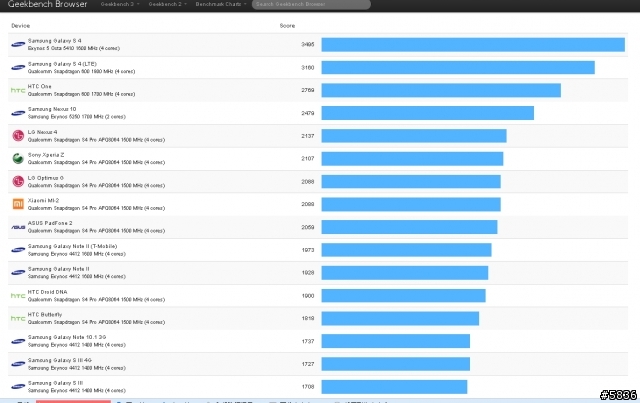Select the score 1928
The width and height of the screenshot is (640, 403).
tap(308, 273)
